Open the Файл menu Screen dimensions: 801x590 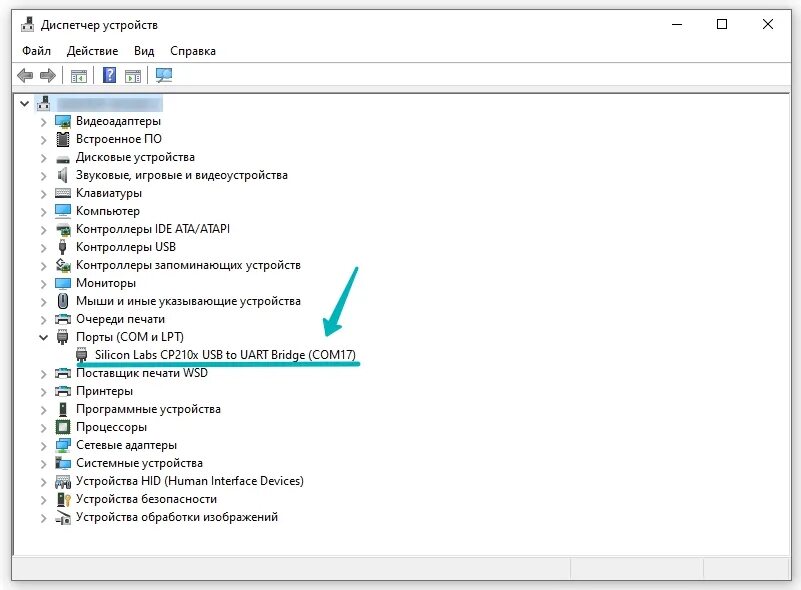36,51
